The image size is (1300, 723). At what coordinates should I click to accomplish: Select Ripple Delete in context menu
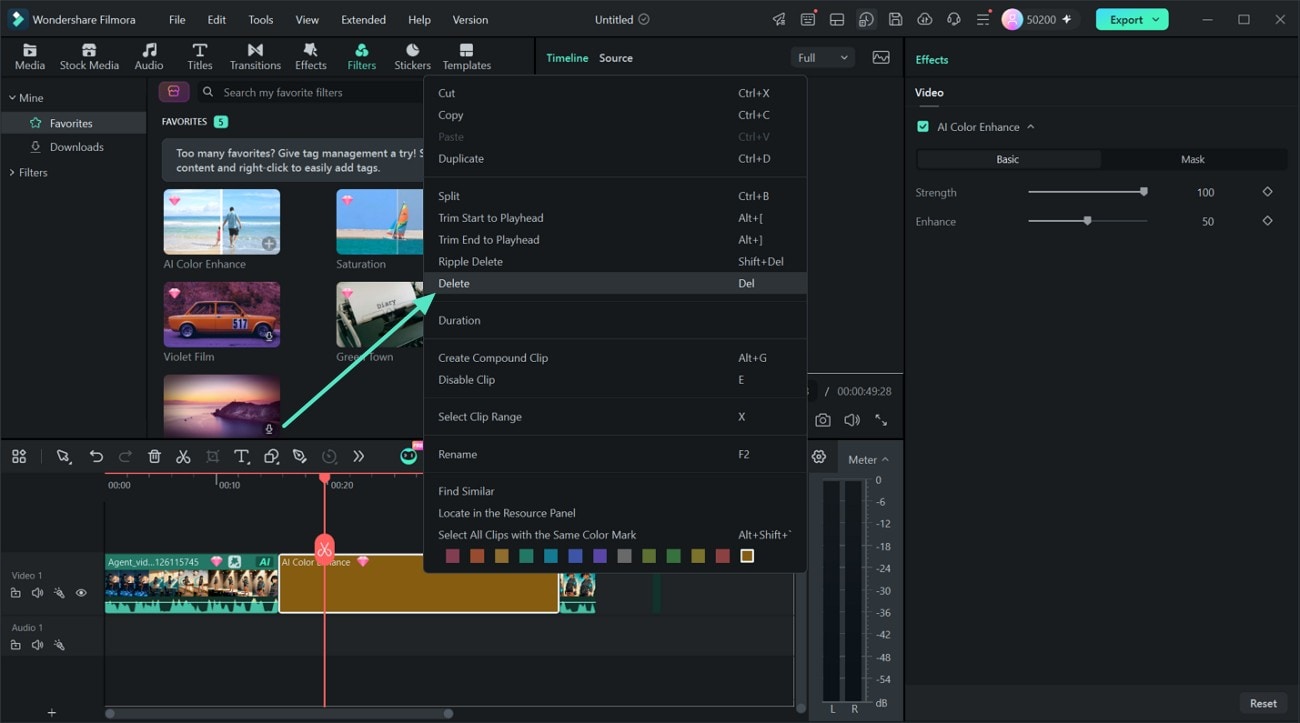pos(615,261)
